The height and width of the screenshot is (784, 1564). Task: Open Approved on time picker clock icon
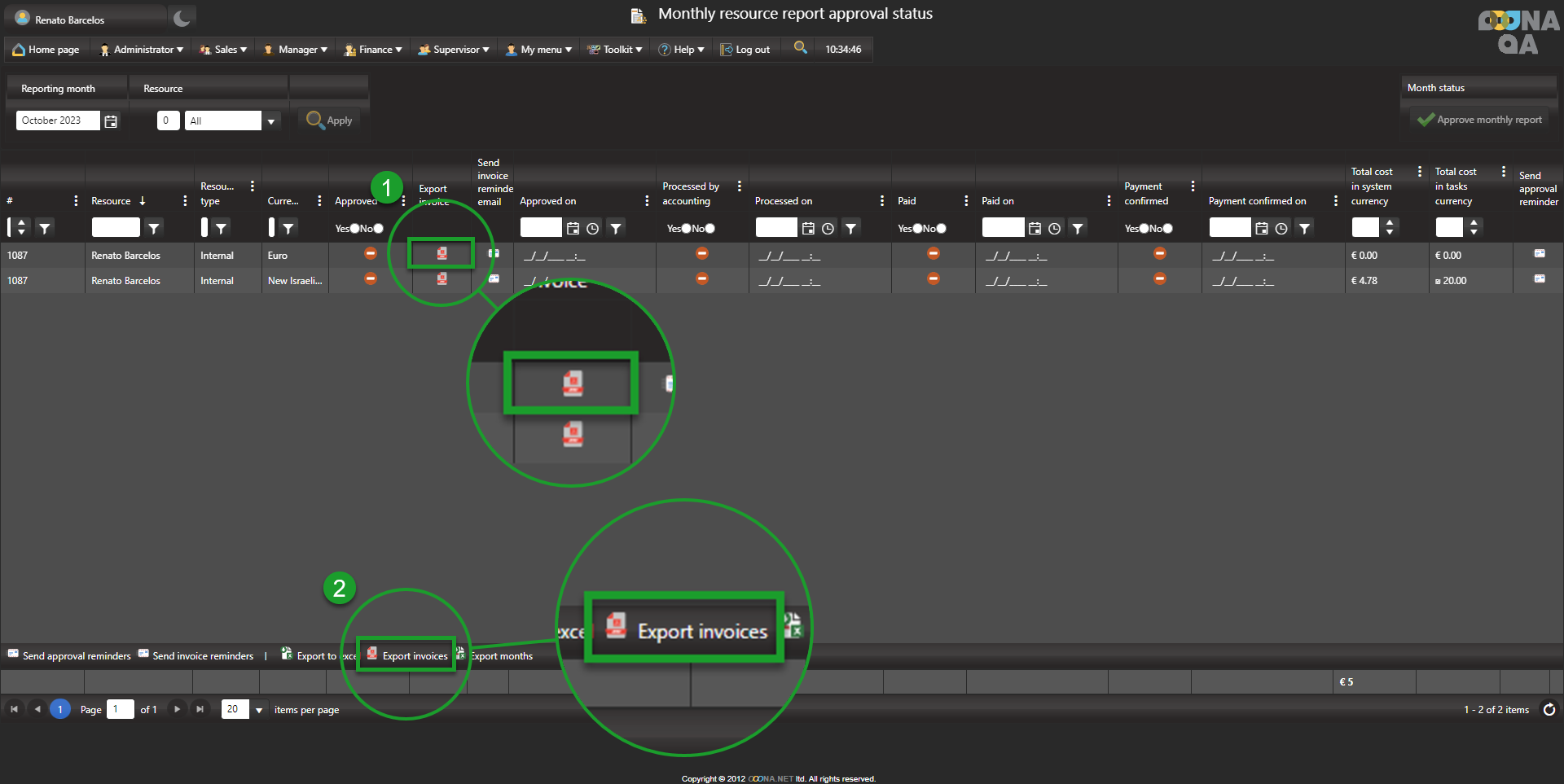point(593,229)
